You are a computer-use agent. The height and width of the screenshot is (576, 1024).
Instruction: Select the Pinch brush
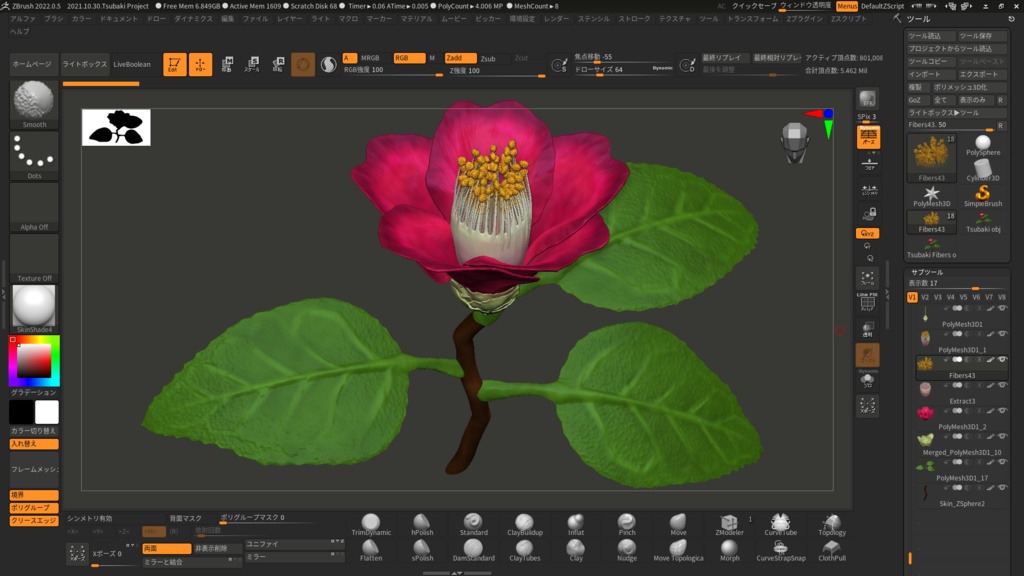(x=626, y=524)
